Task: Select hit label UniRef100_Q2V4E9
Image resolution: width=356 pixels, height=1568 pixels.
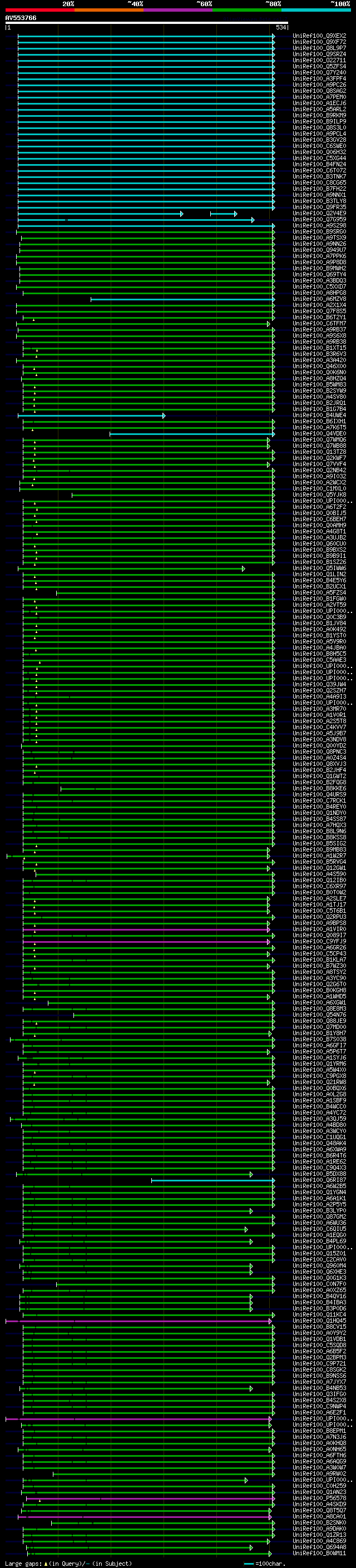Action: click(x=319, y=214)
